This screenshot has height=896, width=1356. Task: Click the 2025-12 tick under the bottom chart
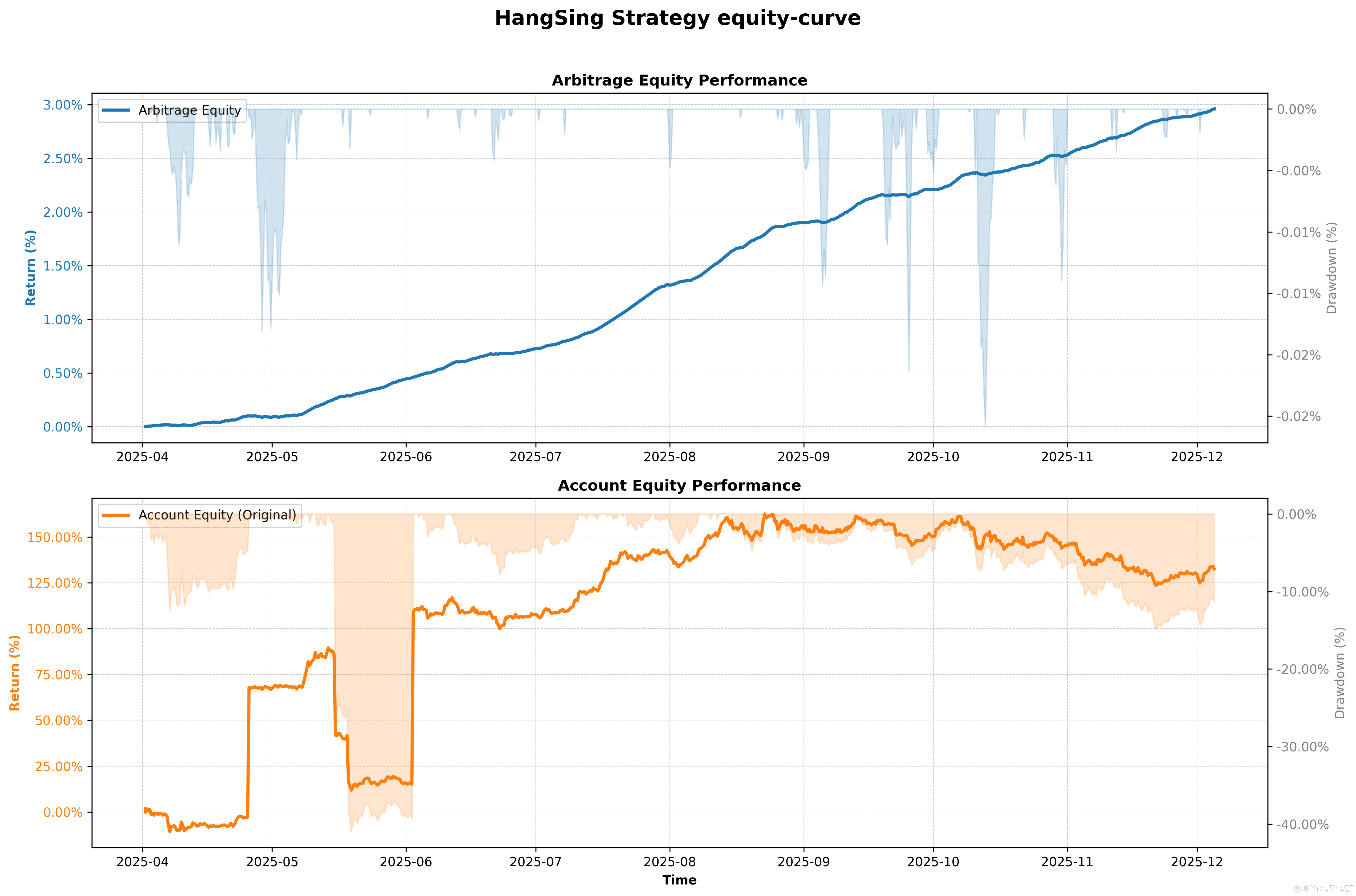1197,862
